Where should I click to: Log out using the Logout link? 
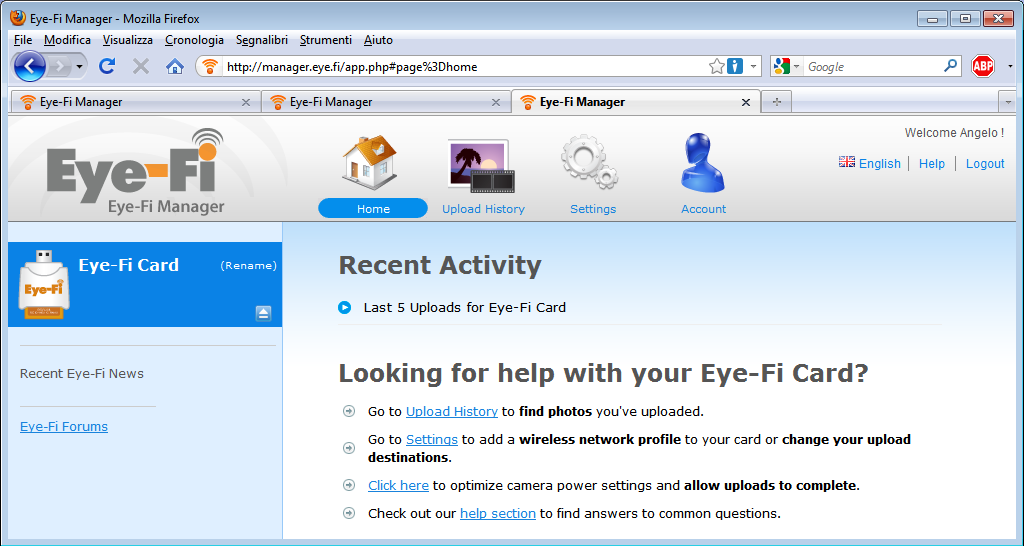pyautogui.click(x=985, y=164)
